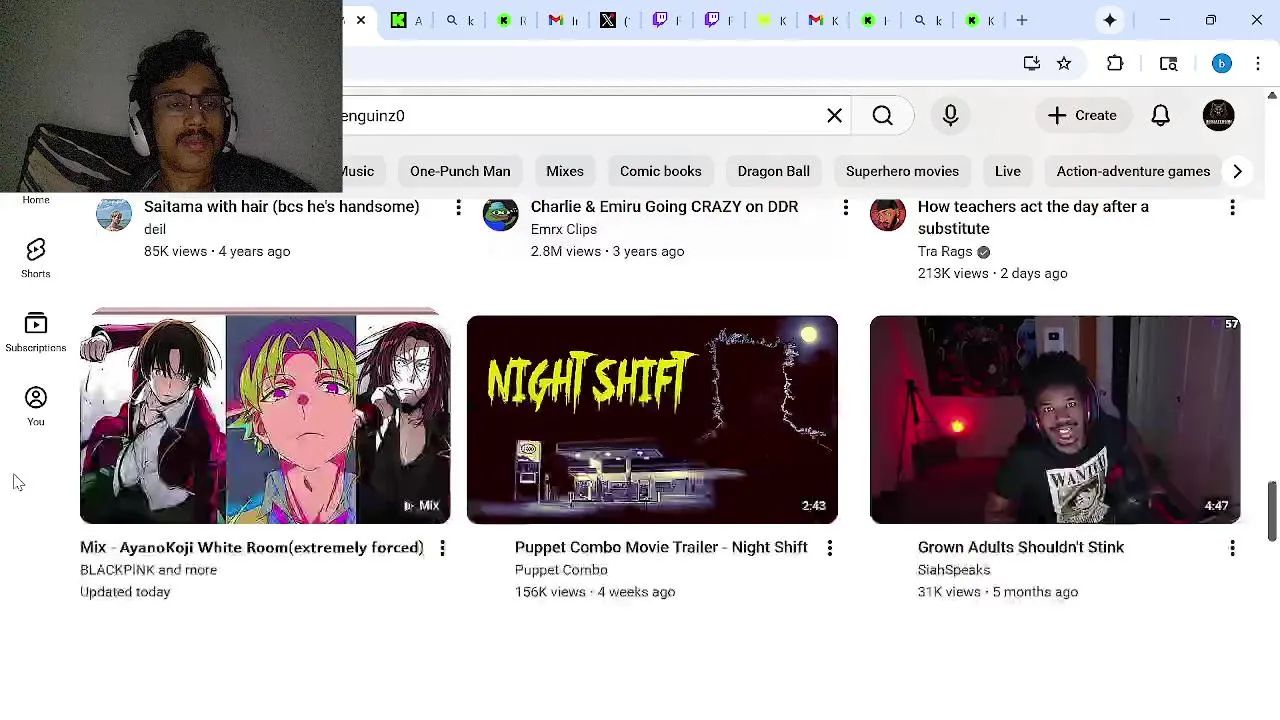Open options for Grown Adults Shouldn't Stink
This screenshot has width=1280, height=720.
coord(1232,548)
